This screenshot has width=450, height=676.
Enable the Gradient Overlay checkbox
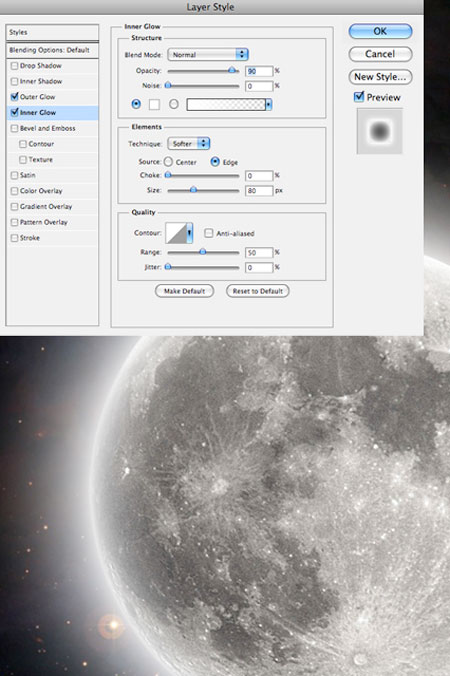(14, 207)
